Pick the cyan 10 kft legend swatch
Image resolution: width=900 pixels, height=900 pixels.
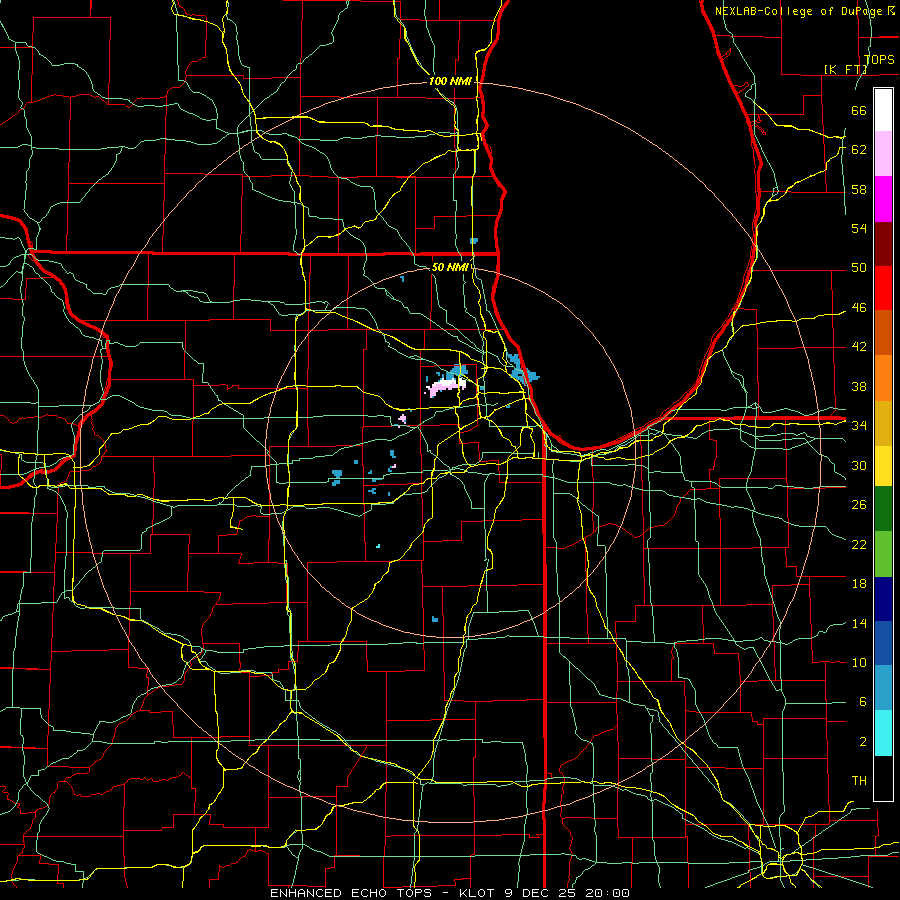tap(883, 732)
